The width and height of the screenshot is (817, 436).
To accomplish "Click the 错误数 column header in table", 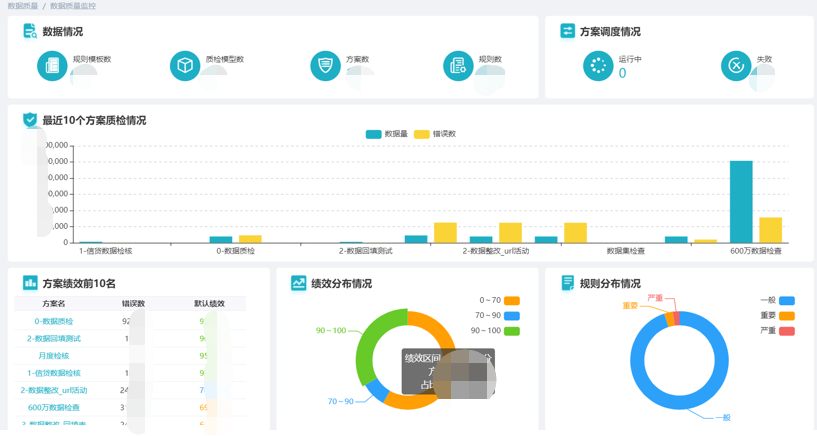I will click(x=133, y=304).
